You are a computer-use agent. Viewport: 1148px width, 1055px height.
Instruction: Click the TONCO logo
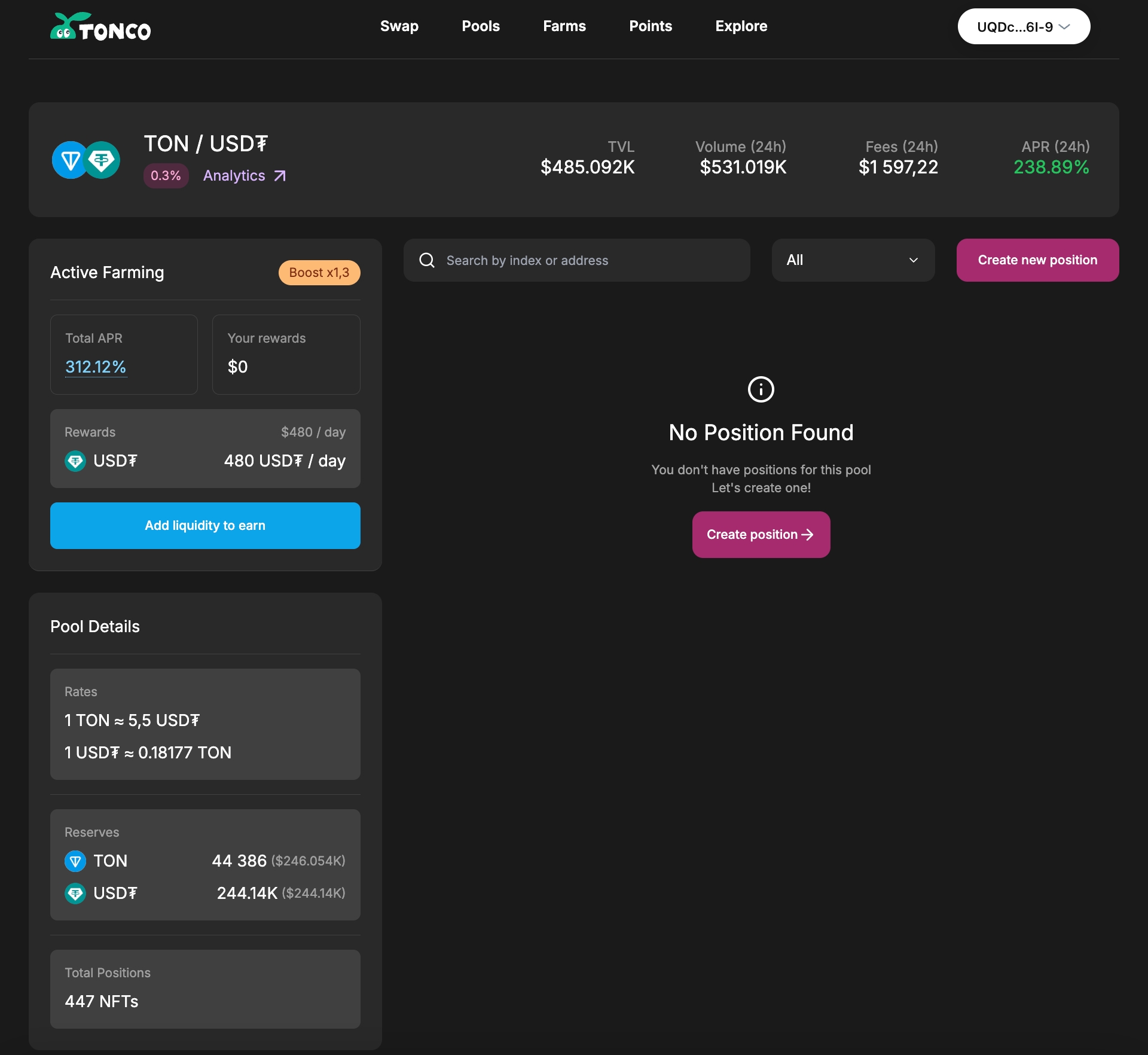[100, 27]
